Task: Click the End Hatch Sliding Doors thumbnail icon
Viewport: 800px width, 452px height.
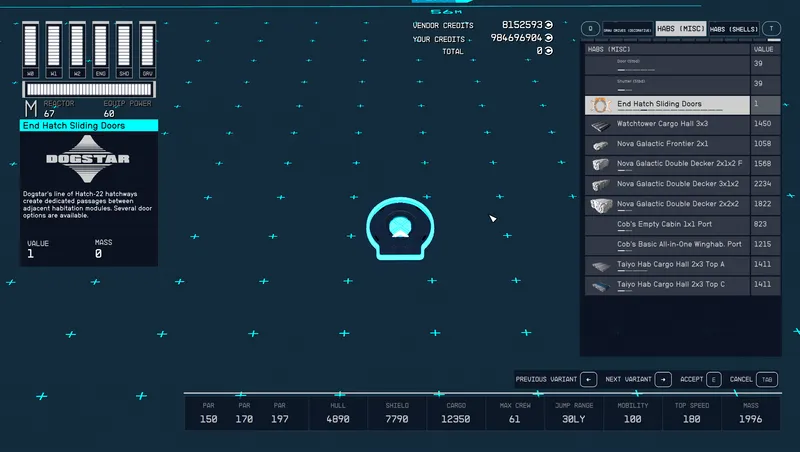Action: 600,105
